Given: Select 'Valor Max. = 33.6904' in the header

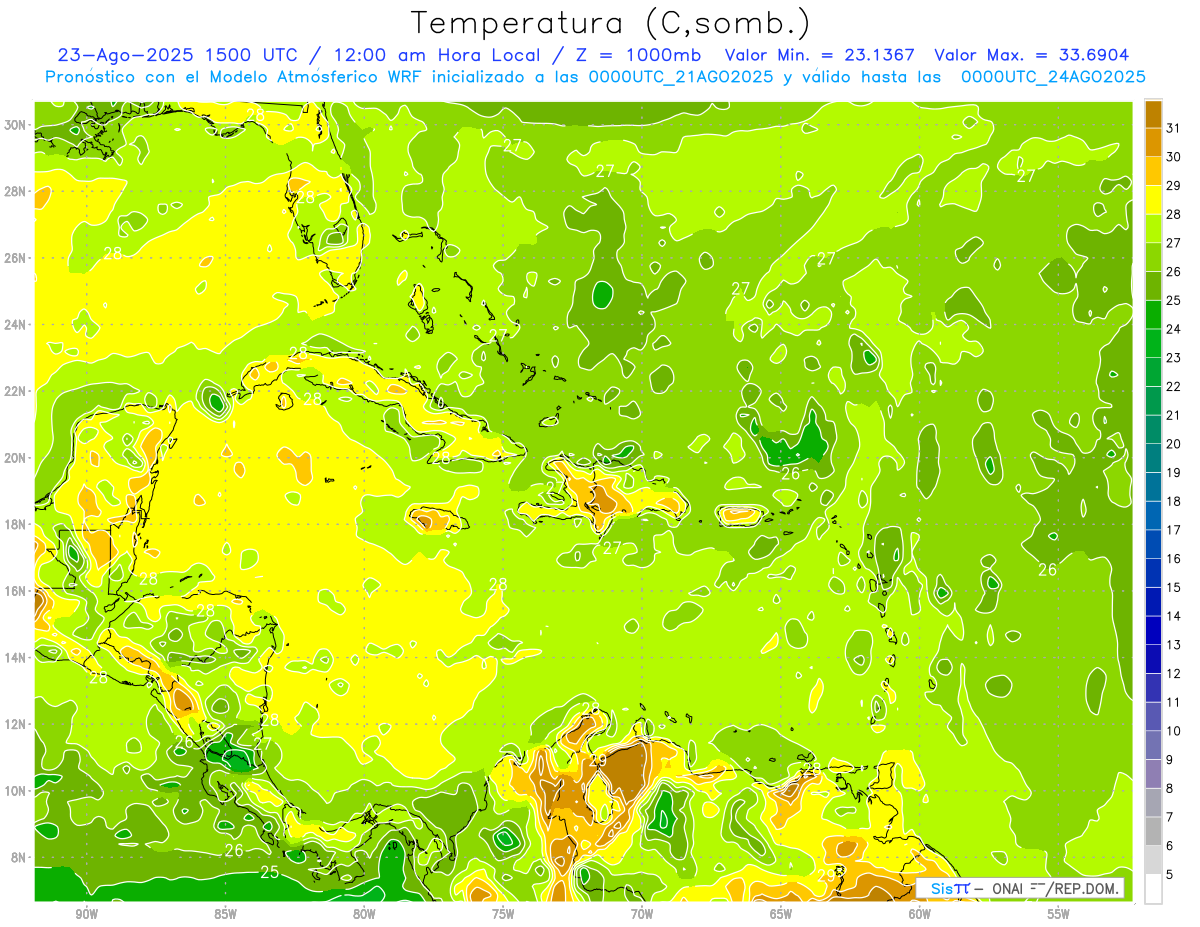Looking at the screenshot, I should [1032, 55].
